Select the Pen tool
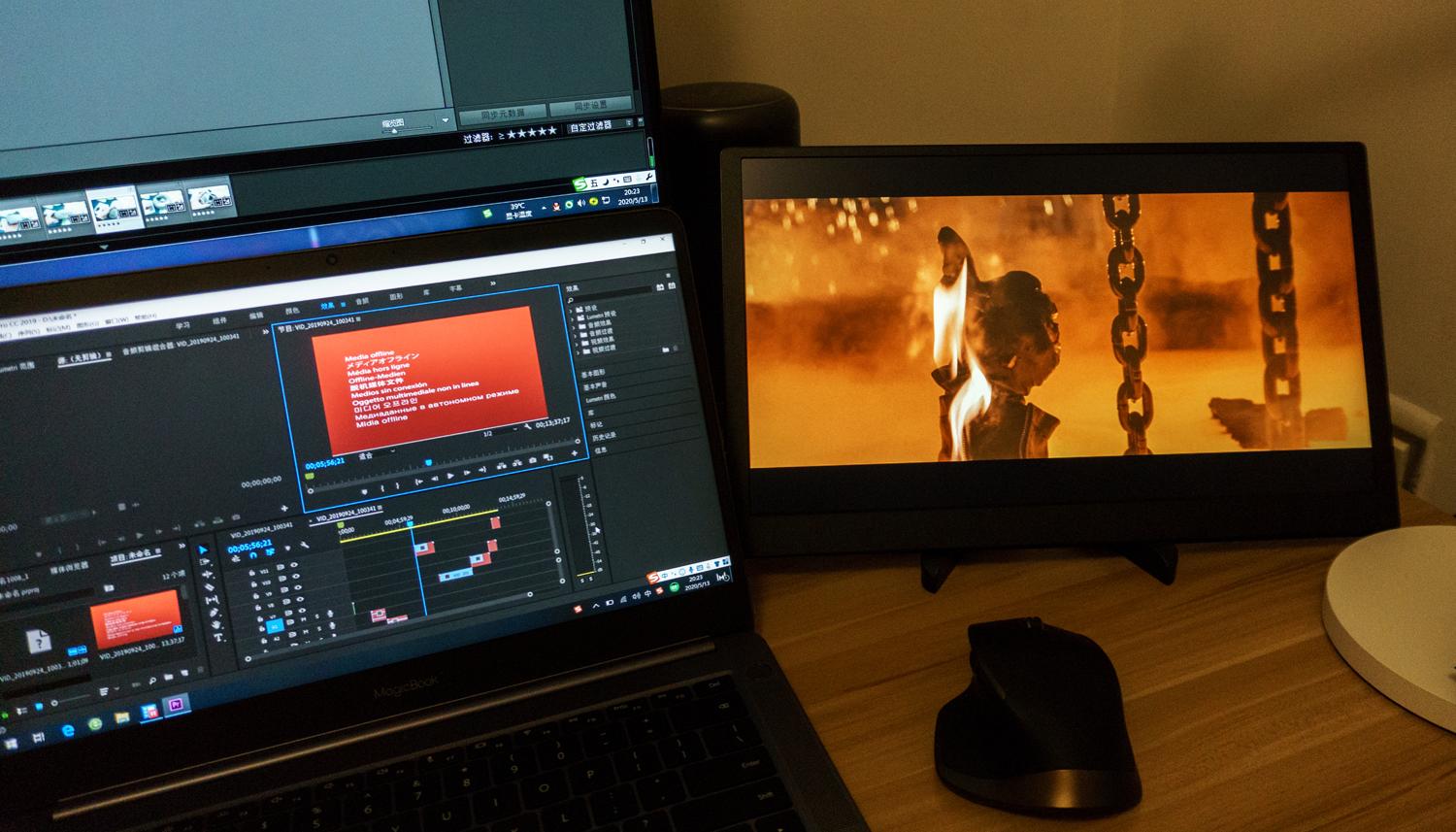 tap(214, 614)
